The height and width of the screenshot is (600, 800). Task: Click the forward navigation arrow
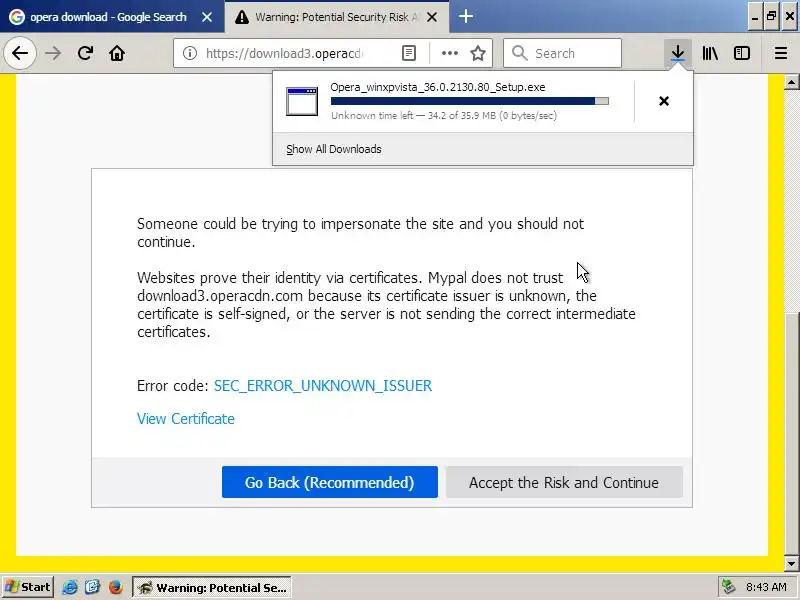point(53,53)
